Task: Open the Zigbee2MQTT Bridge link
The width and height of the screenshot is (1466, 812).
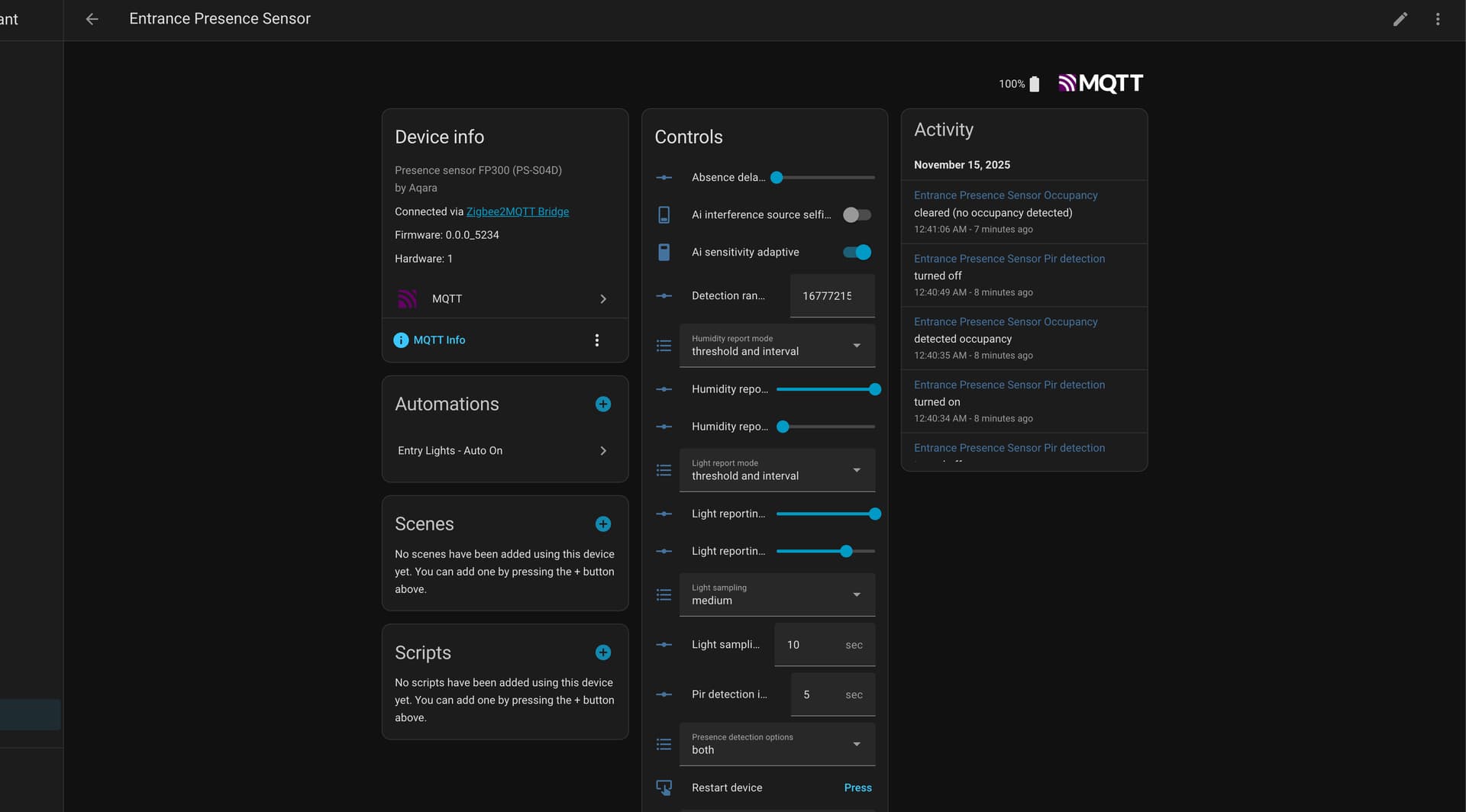Action: pos(518,212)
